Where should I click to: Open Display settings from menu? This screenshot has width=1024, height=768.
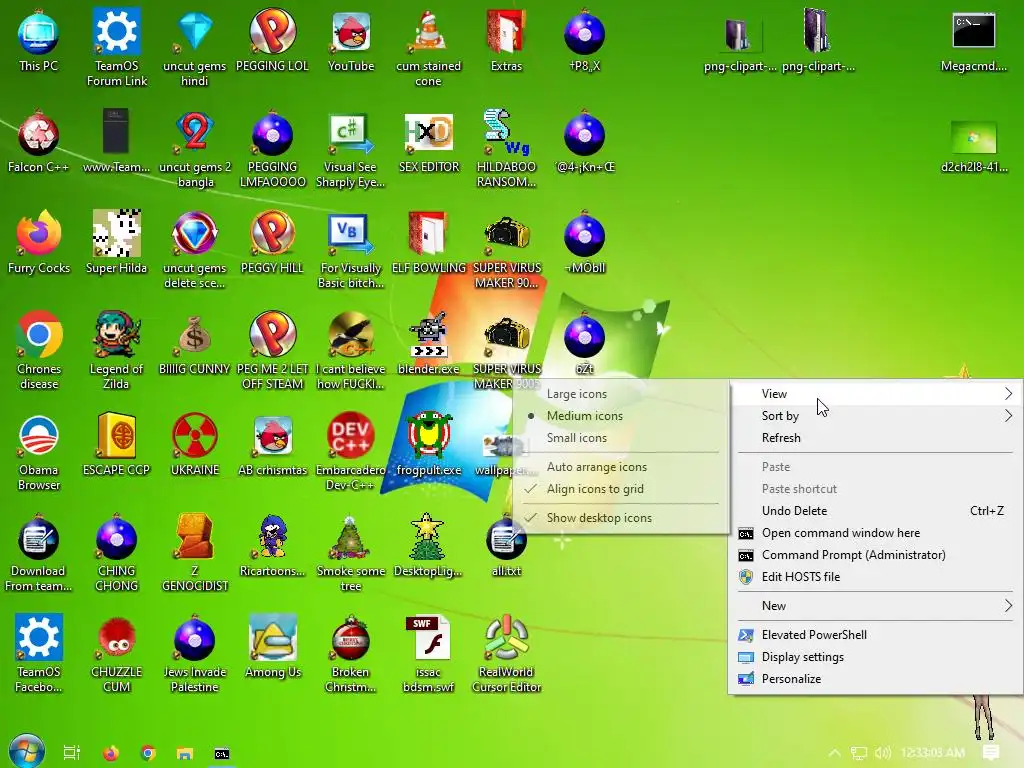coord(875,657)
